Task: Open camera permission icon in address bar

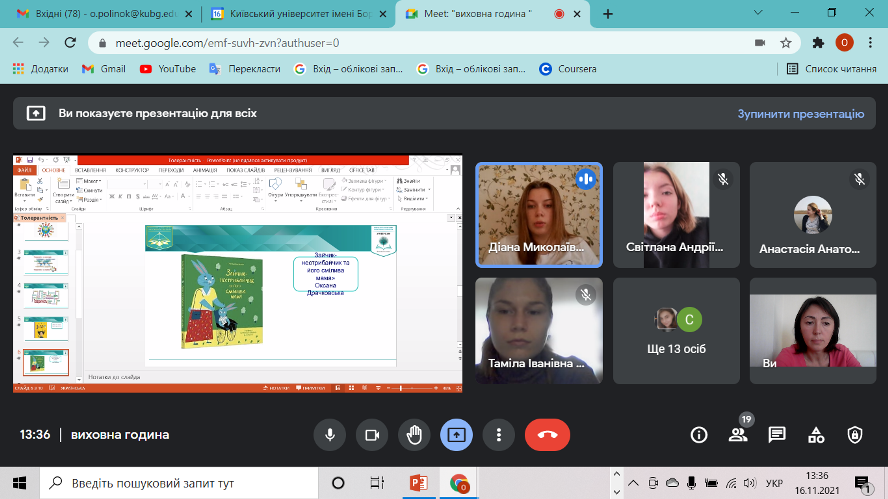Action: tap(760, 43)
